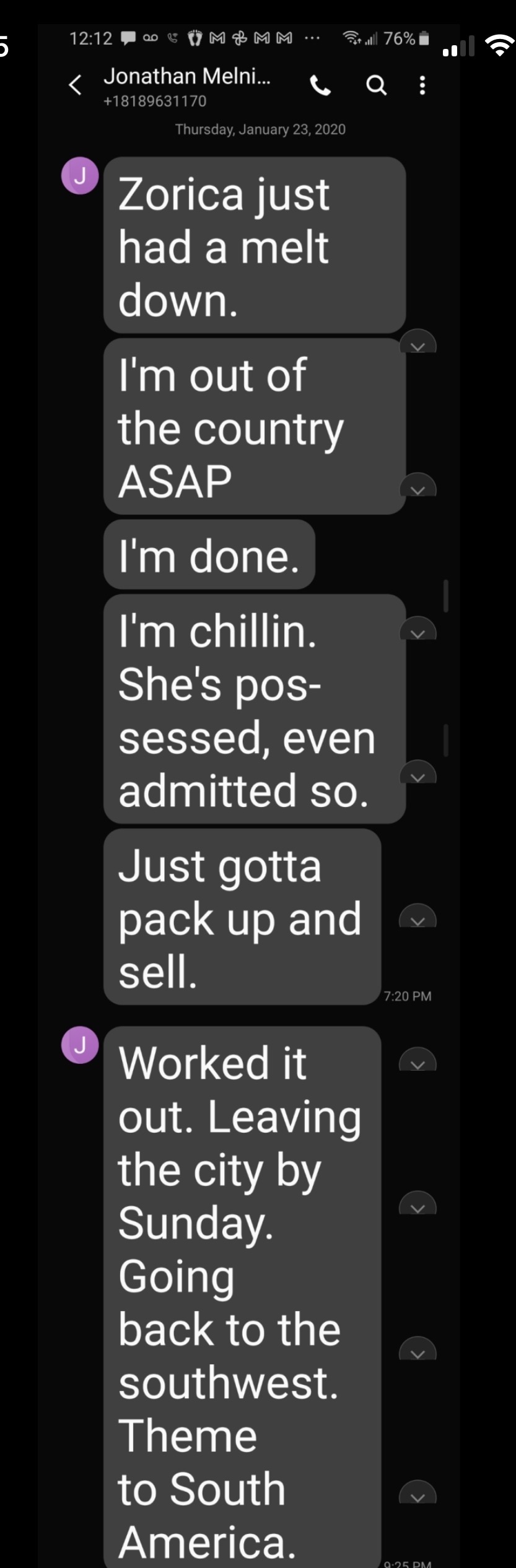Screen dimensions: 516x1568
Task: Select the I'm done. message bubble
Action: point(209,555)
